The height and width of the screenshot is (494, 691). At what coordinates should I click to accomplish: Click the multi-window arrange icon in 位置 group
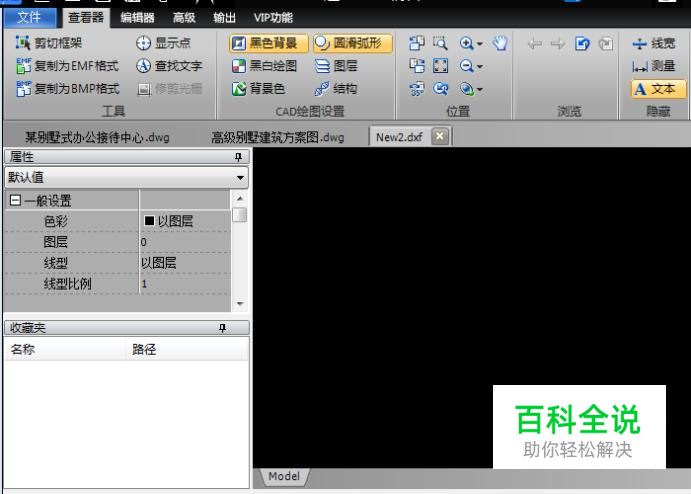tap(416, 43)
